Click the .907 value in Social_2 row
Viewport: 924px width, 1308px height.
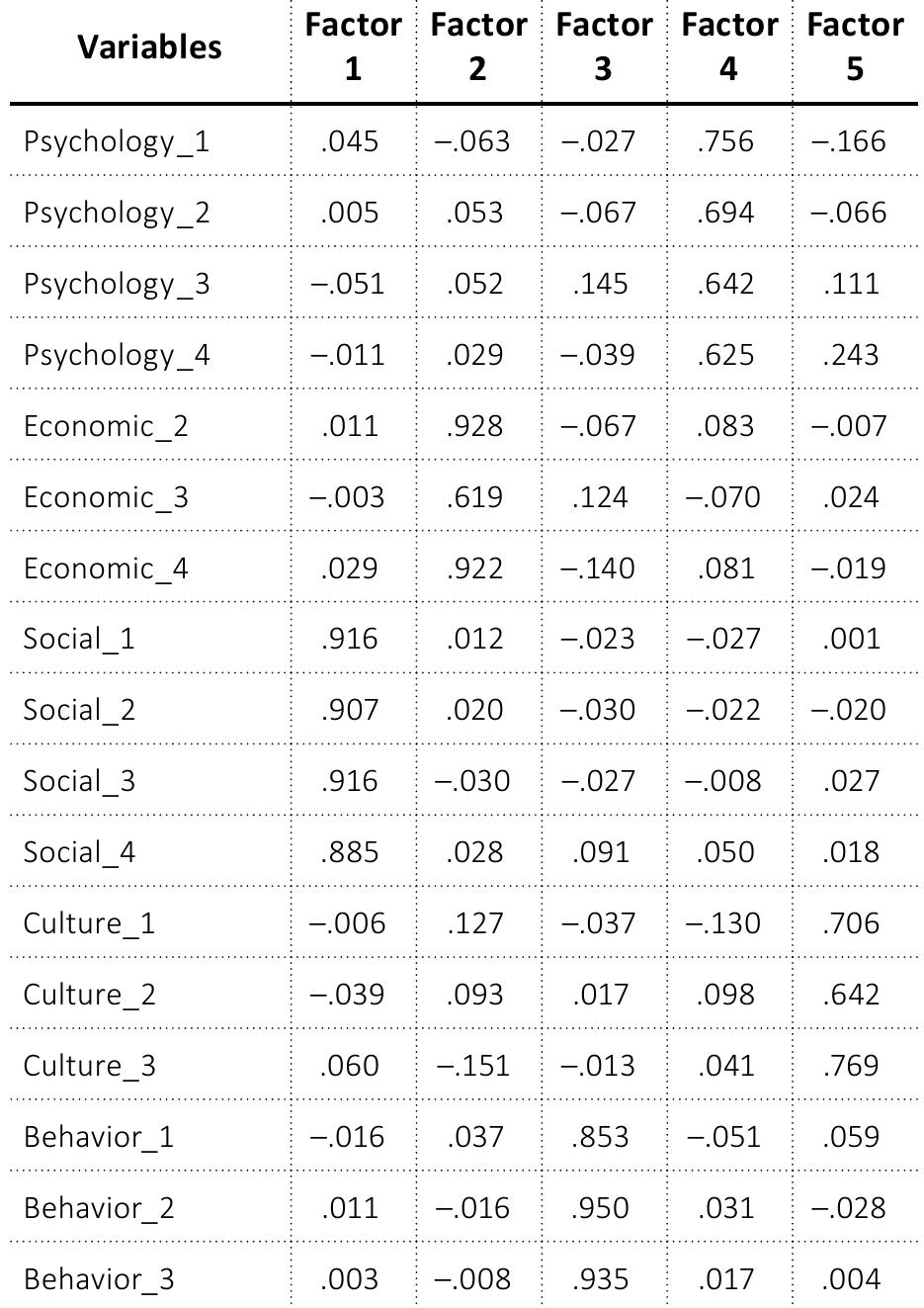(x=350, y=710)
